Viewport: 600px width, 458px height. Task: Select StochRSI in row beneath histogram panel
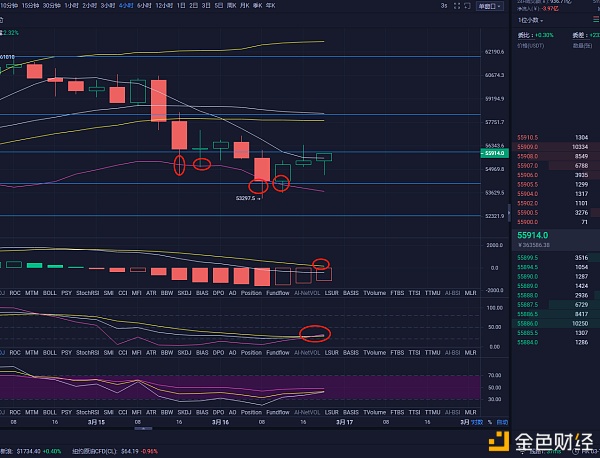pos(88,293)
